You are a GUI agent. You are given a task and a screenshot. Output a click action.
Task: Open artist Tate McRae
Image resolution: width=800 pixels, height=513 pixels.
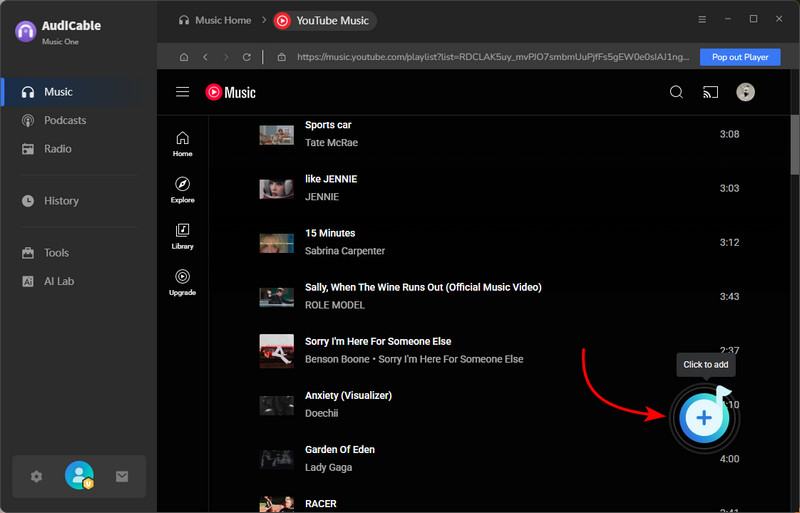tap(332, 143)
